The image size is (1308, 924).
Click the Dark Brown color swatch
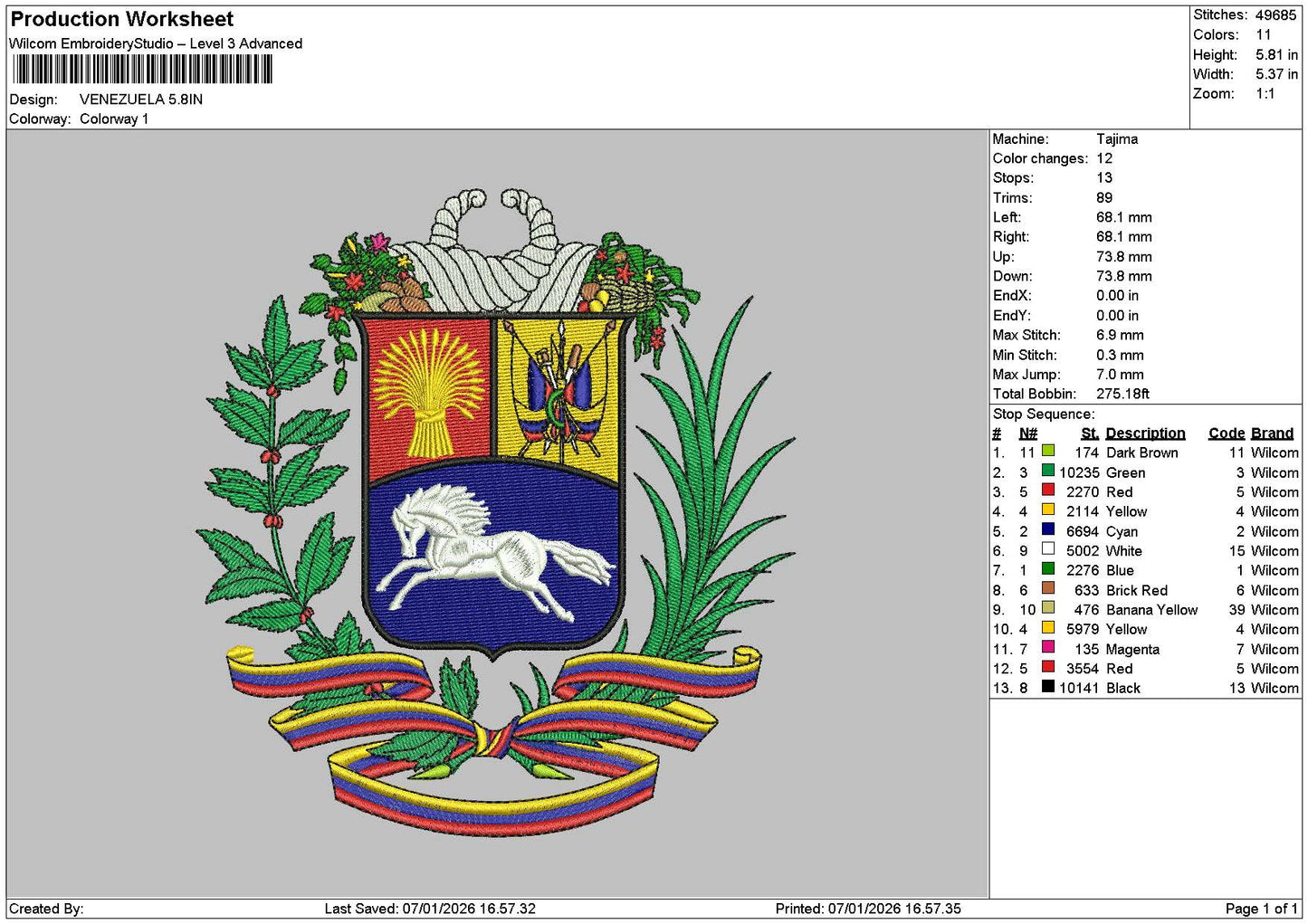click(1048, 451)
